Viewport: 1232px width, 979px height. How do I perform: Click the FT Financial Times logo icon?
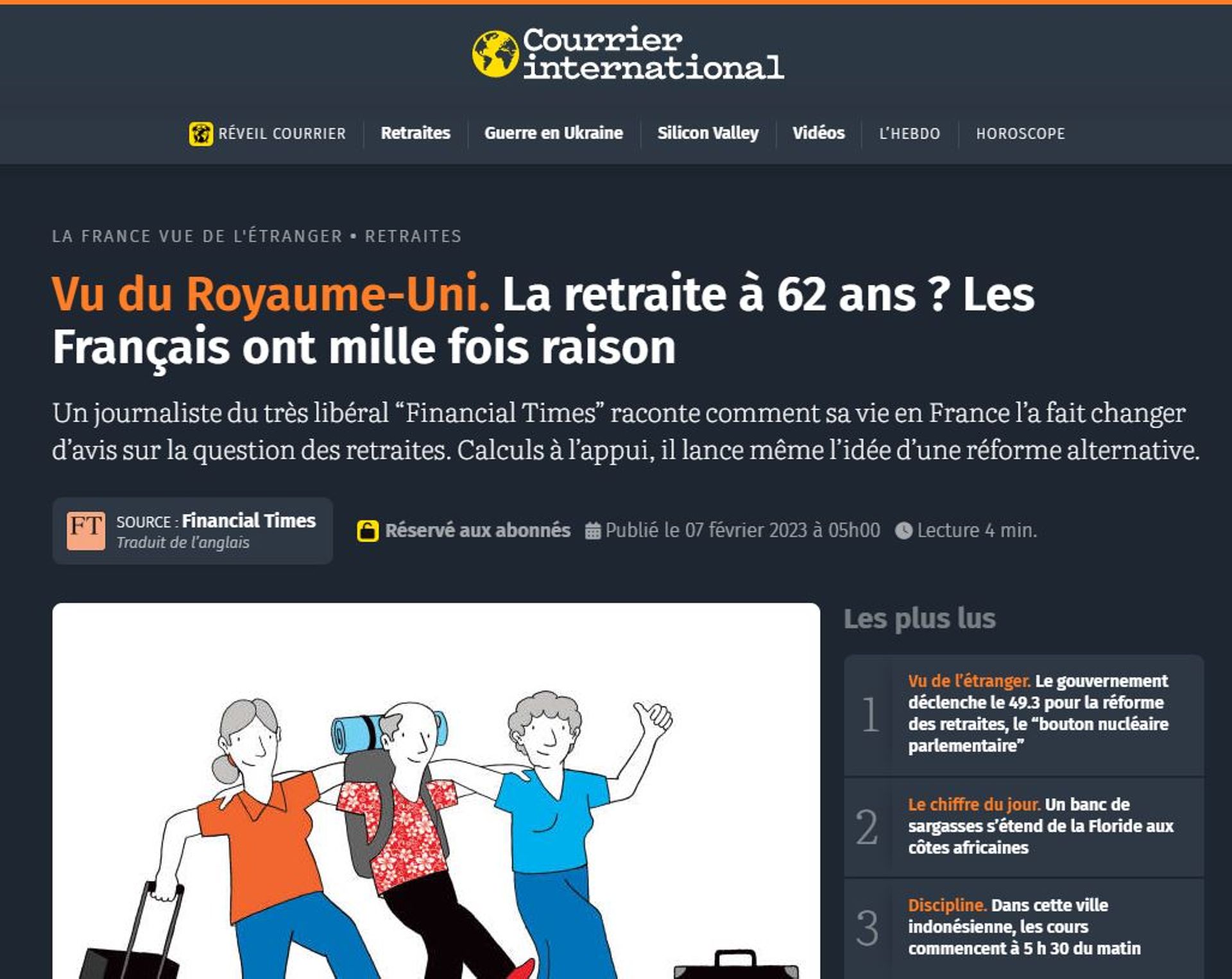pos(86,530)
